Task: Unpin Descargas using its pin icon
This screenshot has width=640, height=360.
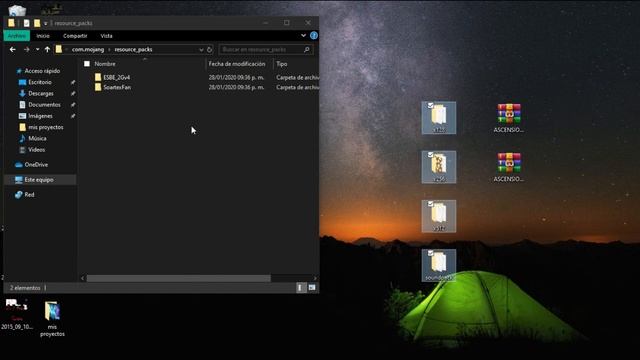Action: [73, 93]
